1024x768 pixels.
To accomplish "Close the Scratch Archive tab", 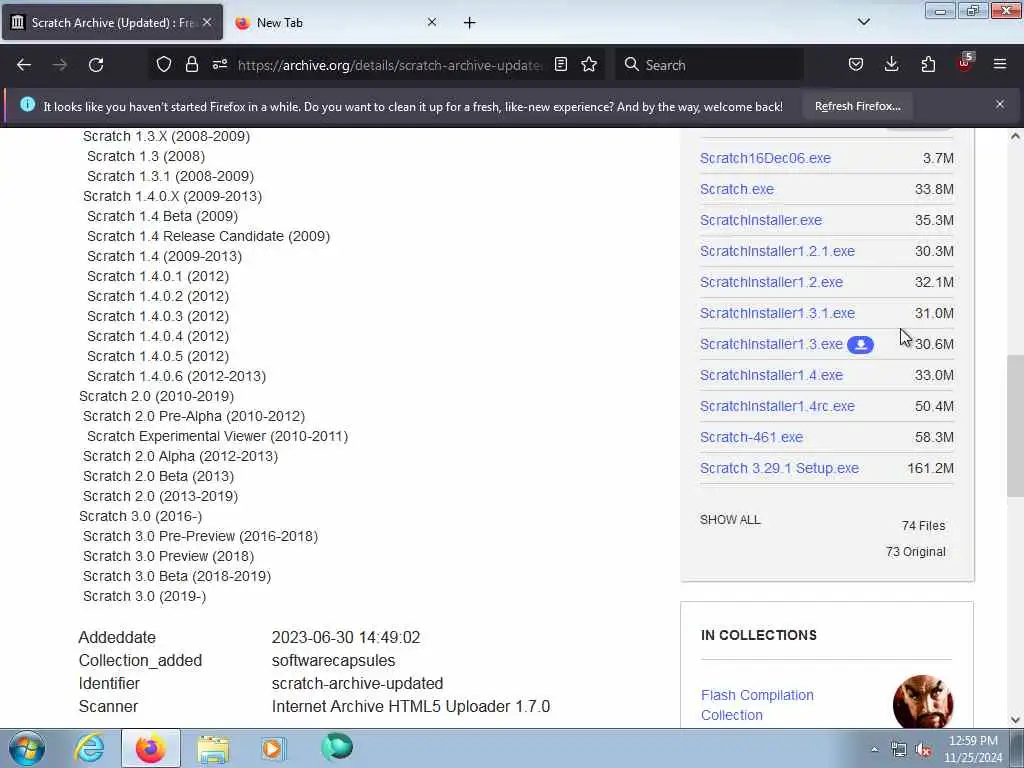I will point(207,22).
